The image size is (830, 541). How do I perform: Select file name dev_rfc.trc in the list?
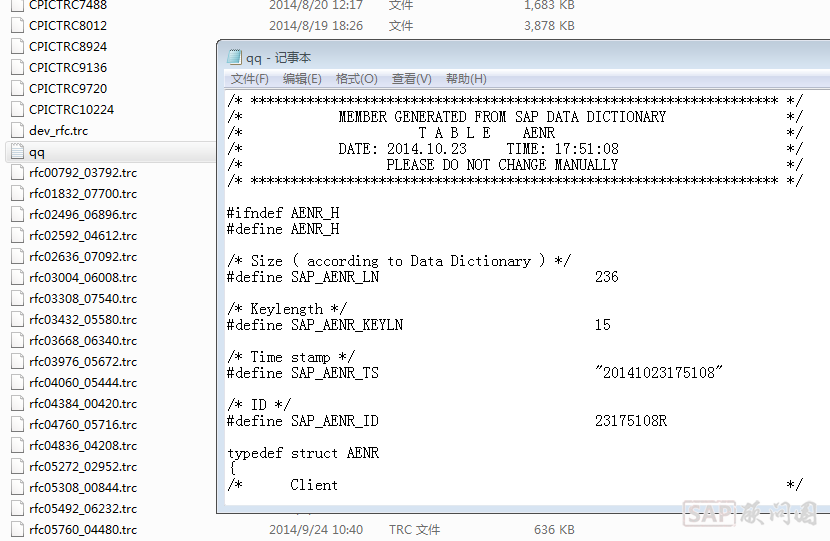(x=58, y=130)
